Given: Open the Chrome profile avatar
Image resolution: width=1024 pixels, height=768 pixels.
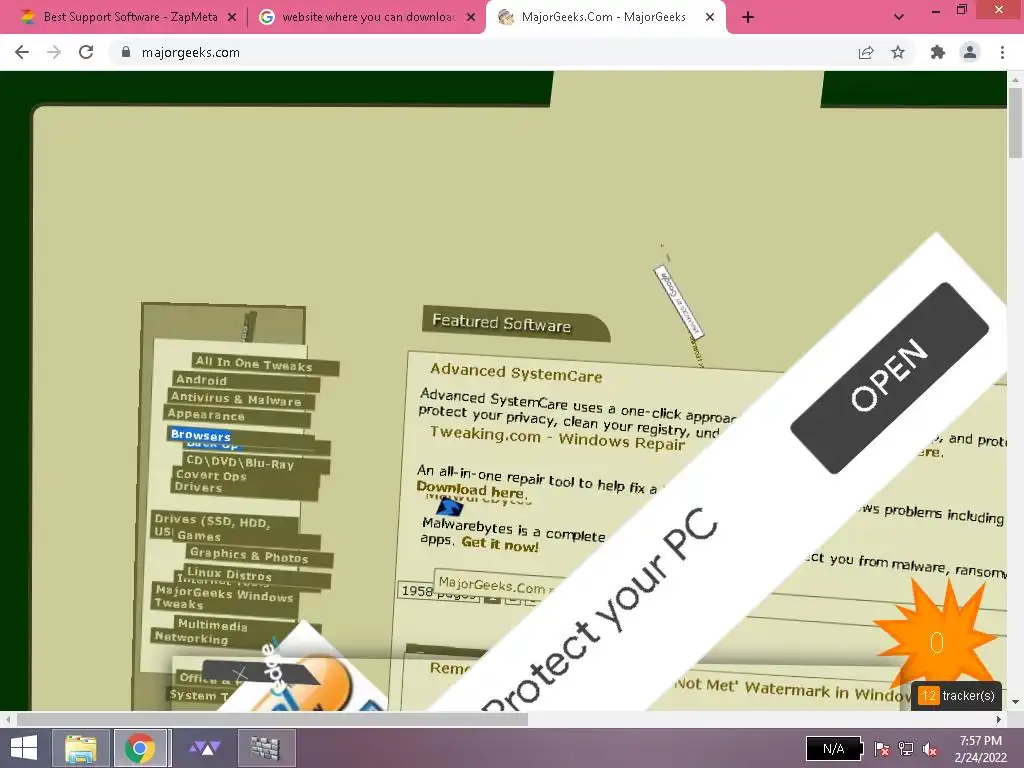Looking at the screenshot, I should (970, 52).
